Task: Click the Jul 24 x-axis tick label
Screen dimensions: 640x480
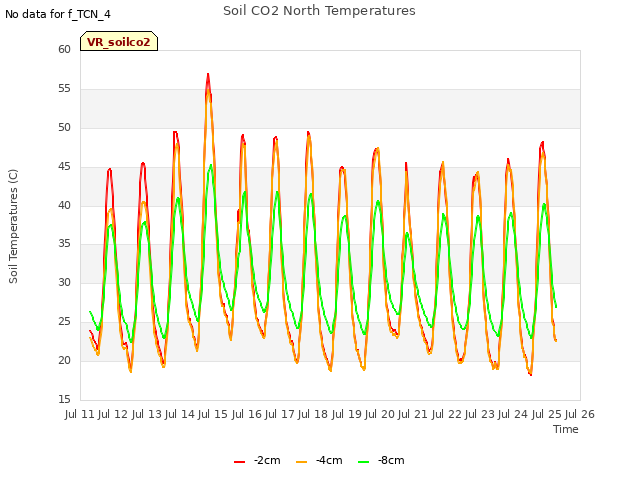Action: tap(513, 414)
